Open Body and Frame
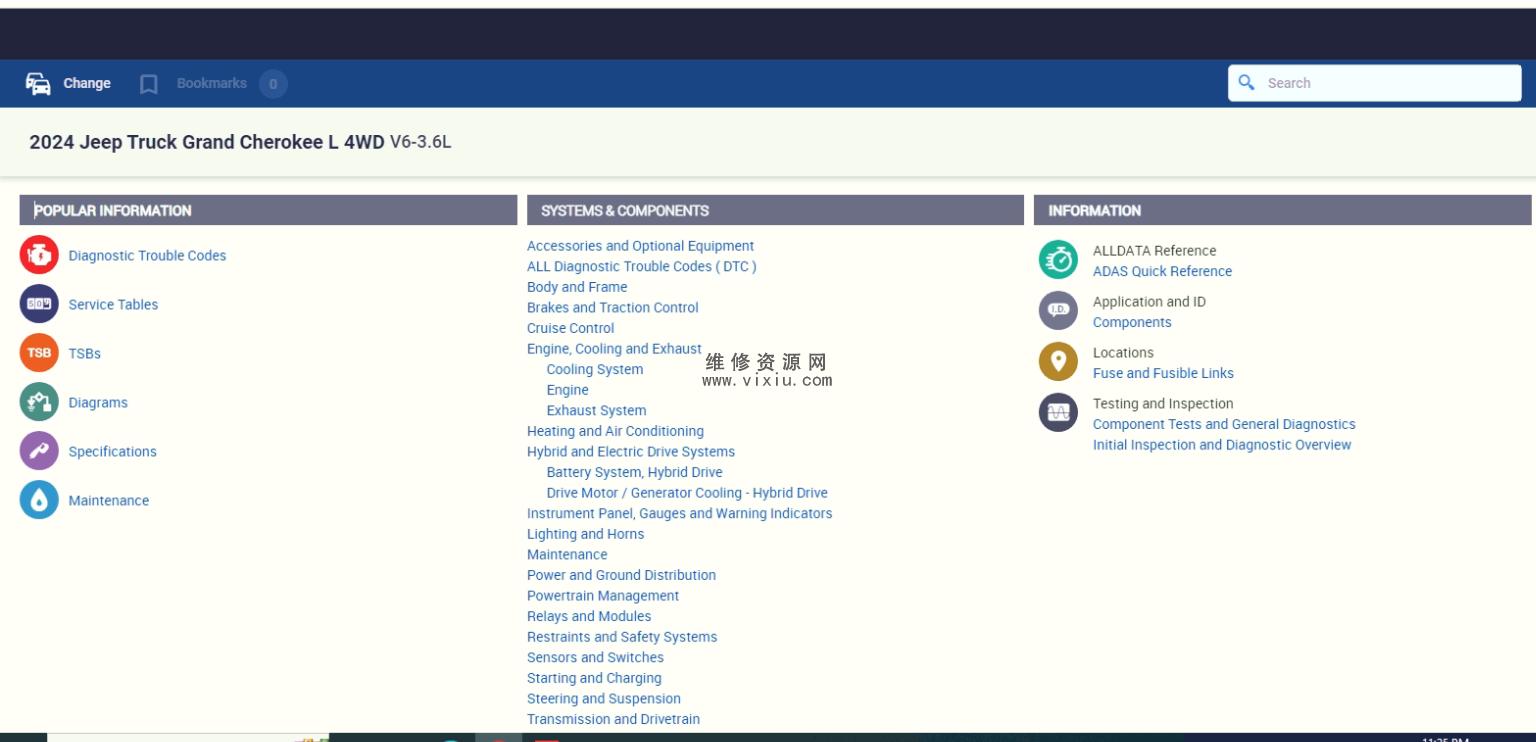This screenshot has width=1536, height=742. 577,287
